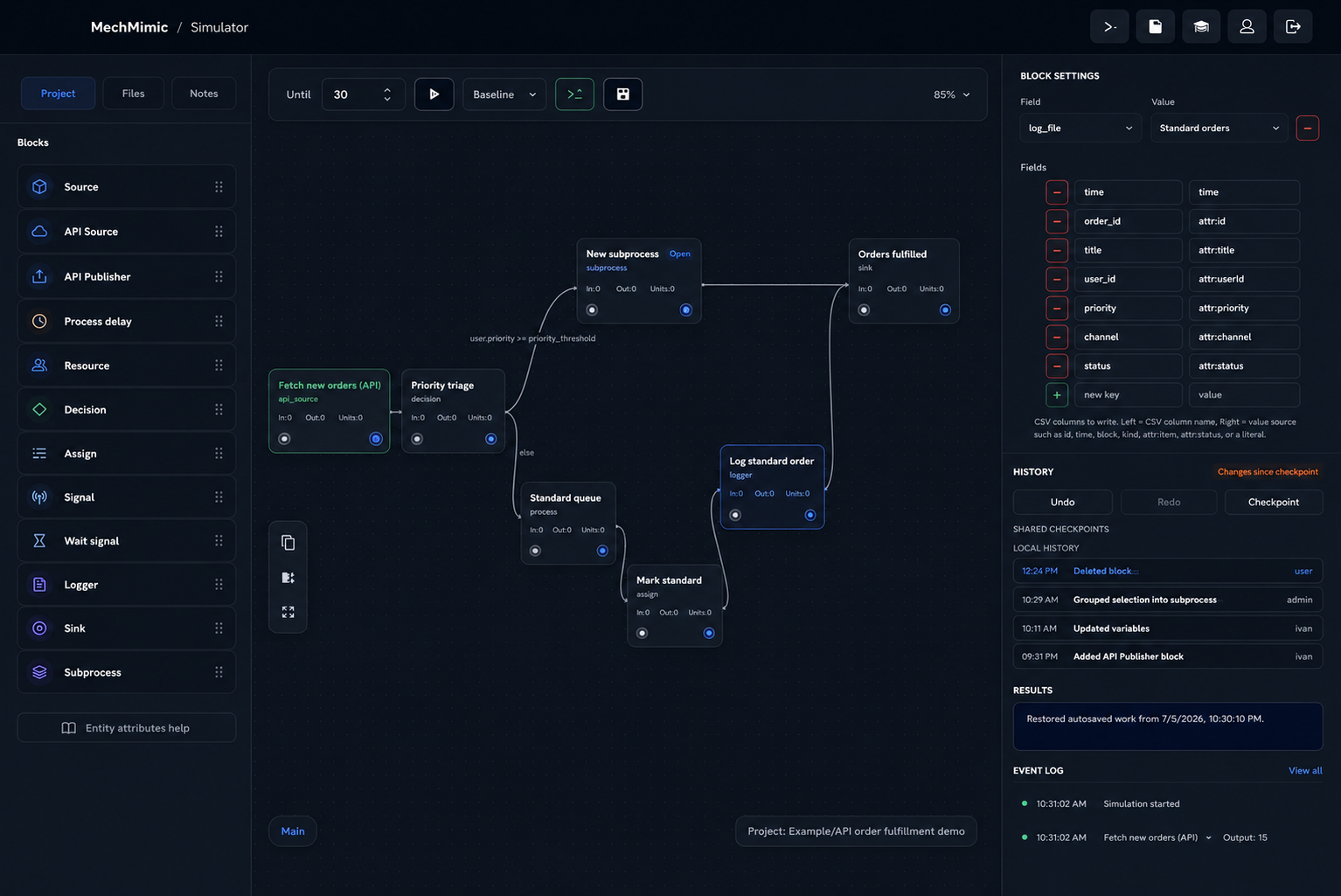Image resolution: width=1341 pixels, height=896 pixels.
Task: Open Entity attributes help
Action: tap(127, 727)
